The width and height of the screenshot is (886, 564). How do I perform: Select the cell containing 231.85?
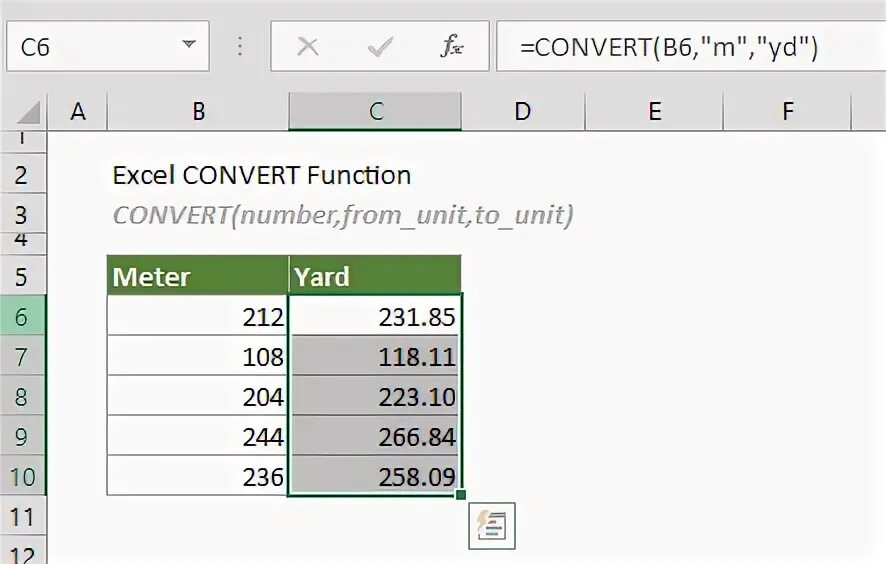tap(375, 315)
